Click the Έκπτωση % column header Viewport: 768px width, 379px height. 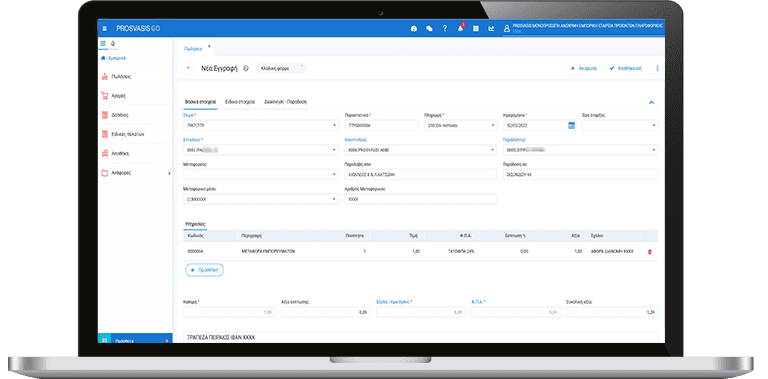pos(515,236)
